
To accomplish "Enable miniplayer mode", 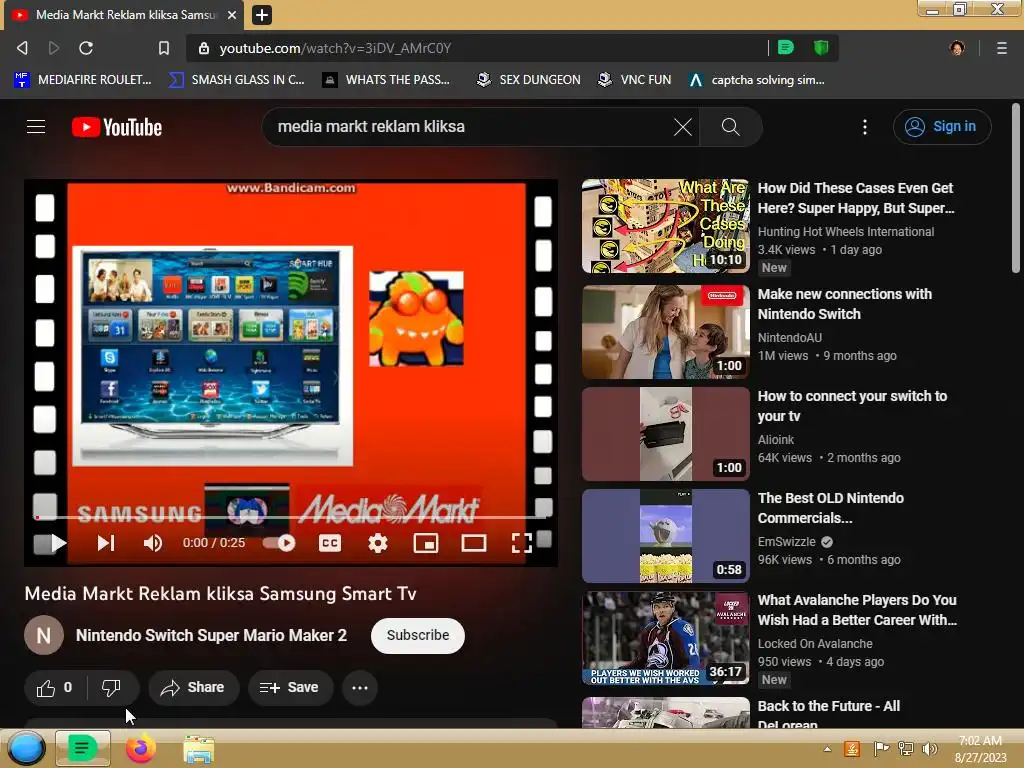I will pos(426,543).
